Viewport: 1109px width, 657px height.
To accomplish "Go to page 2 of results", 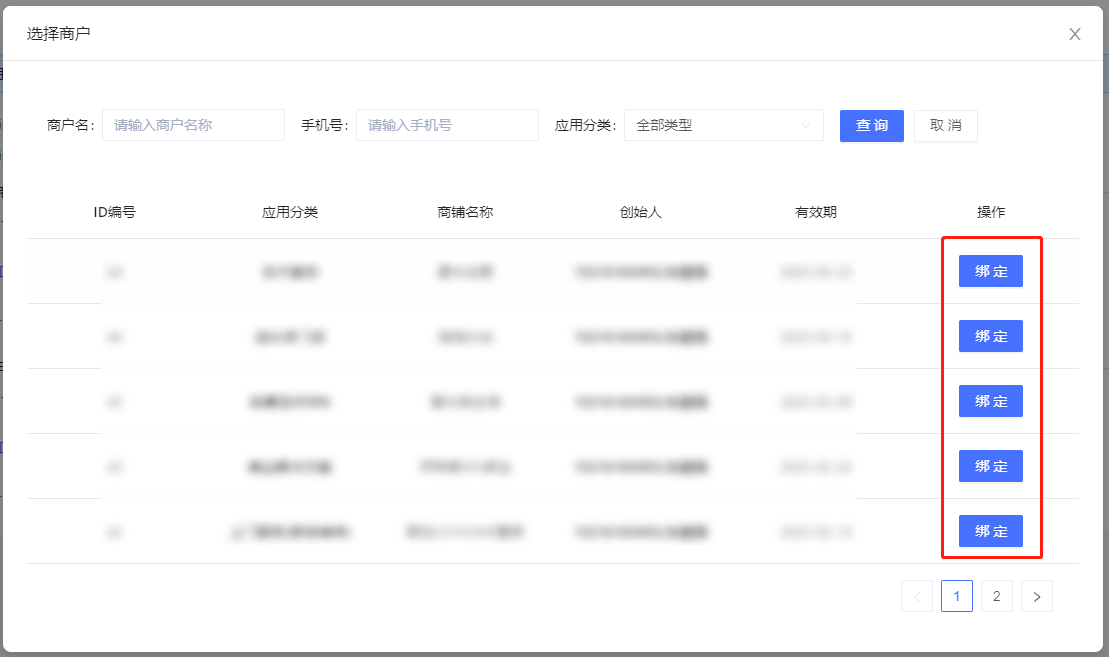I will point(997,596).
